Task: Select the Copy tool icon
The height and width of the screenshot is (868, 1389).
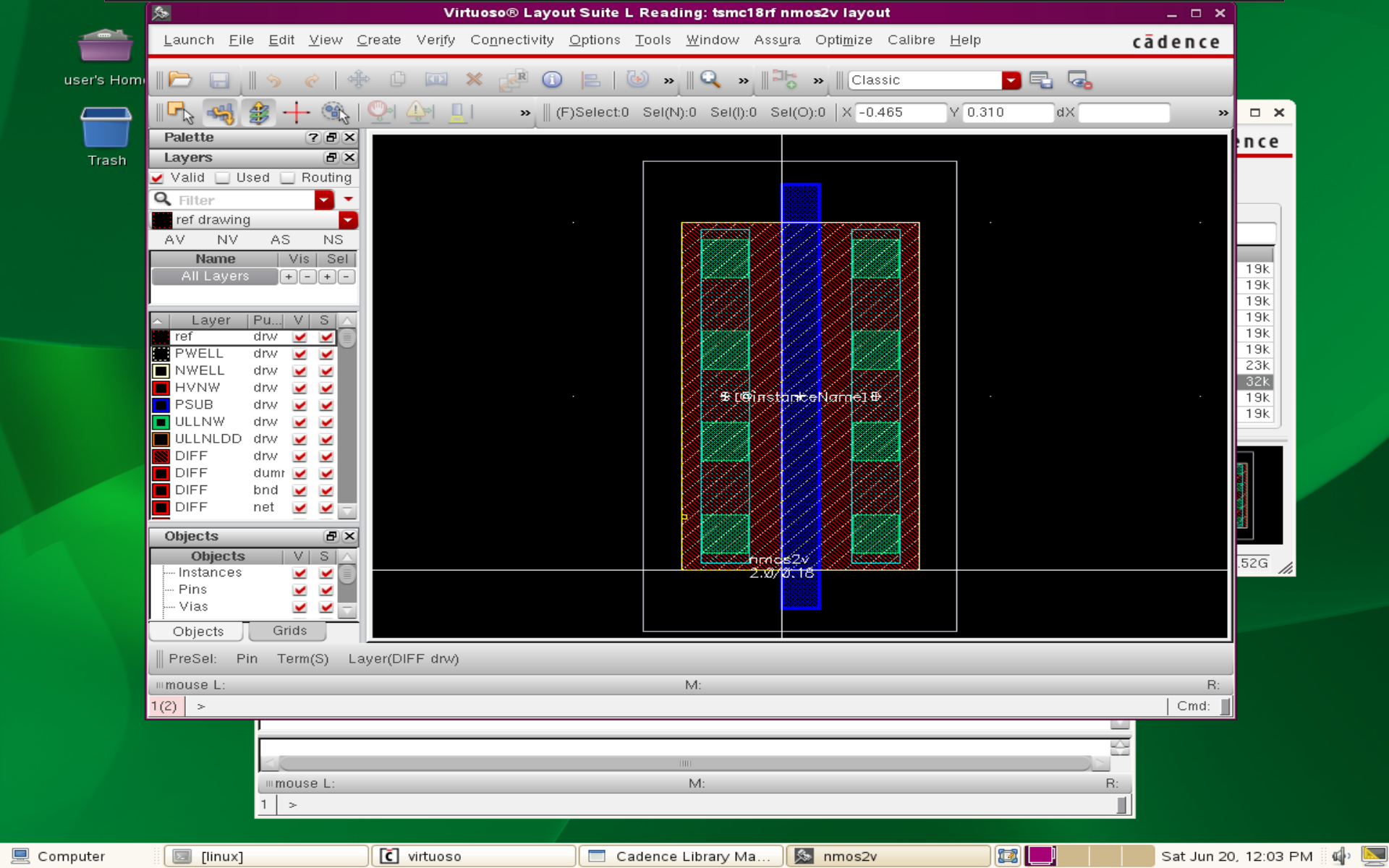Action: click(x=397, y=80)
